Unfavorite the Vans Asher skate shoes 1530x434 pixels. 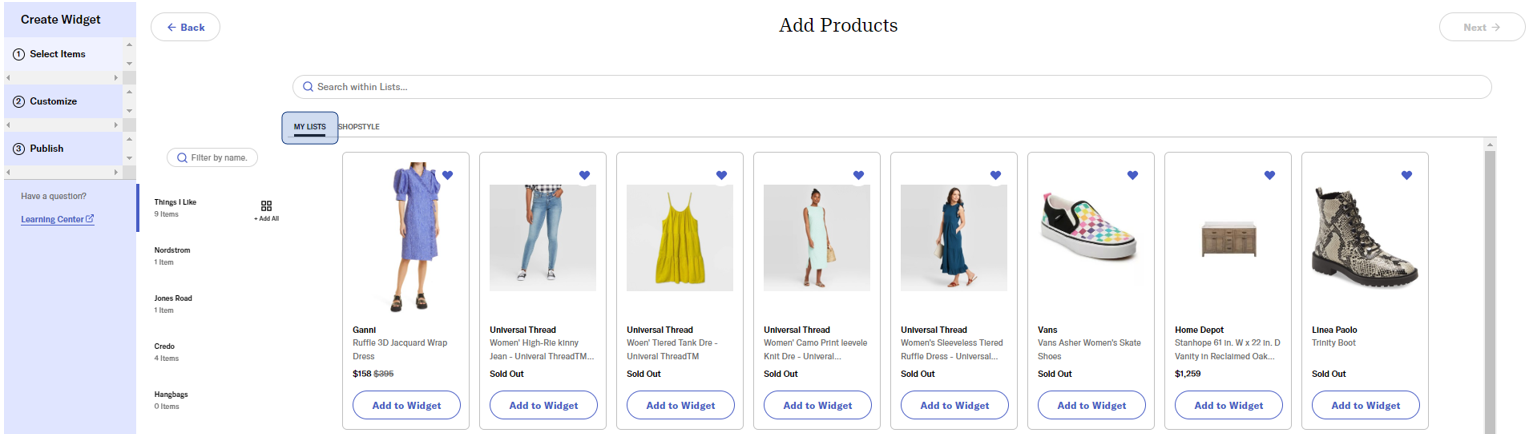coord(1132,175)
